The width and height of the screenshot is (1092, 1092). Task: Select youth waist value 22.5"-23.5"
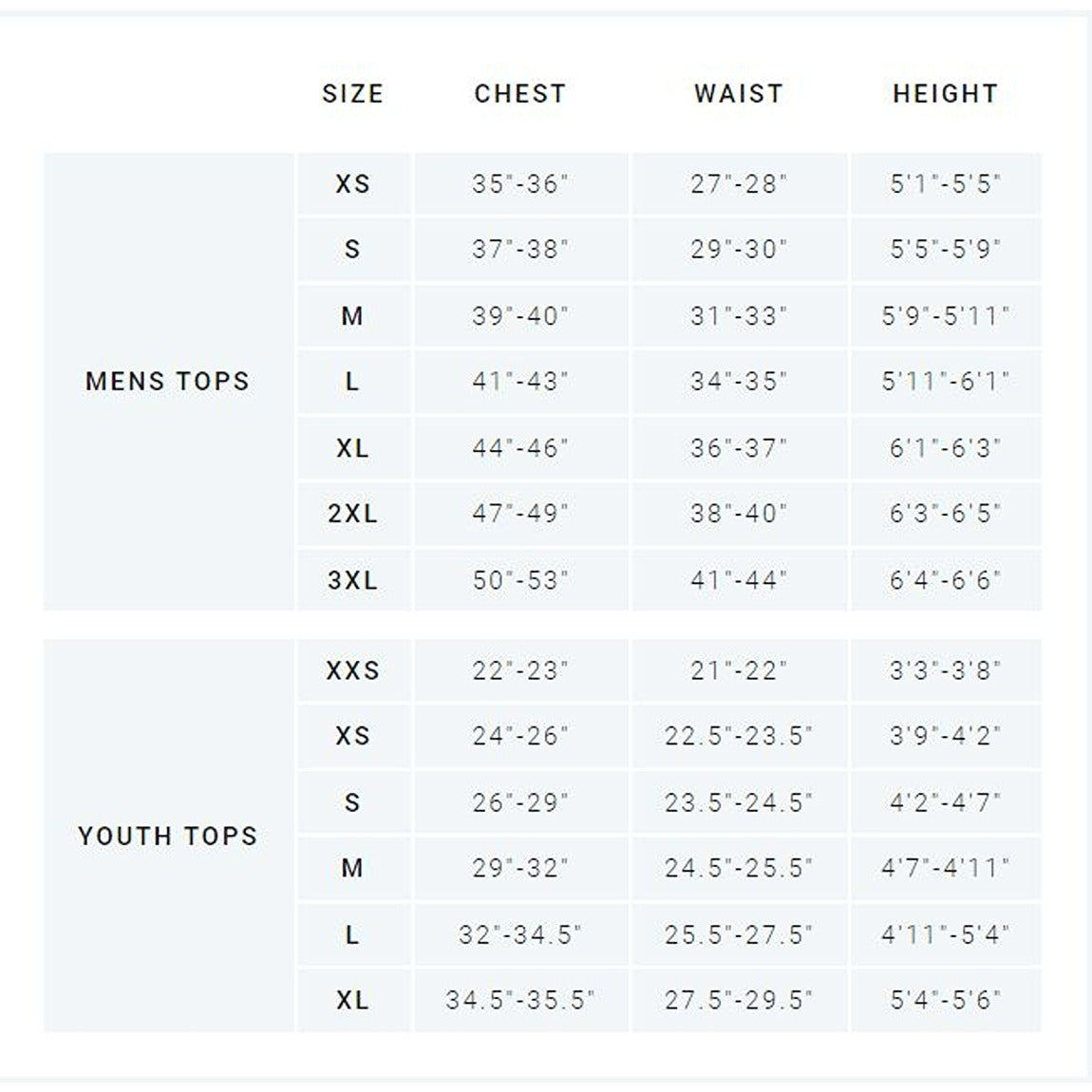tap(739, 736)
